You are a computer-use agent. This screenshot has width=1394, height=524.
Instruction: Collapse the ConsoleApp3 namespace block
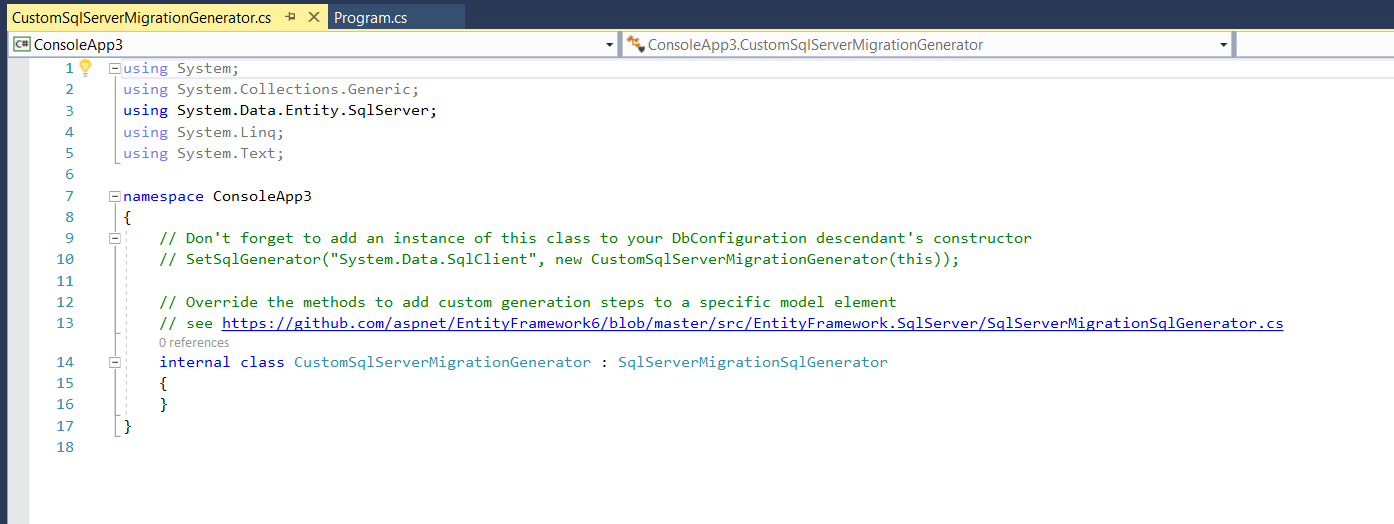click(114, 196)
